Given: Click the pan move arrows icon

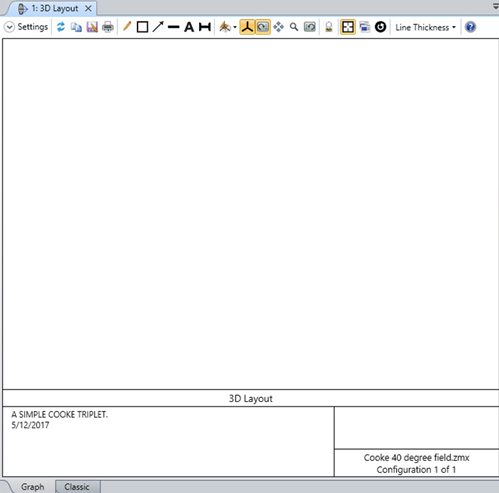Looking at the screenshot, I should (x=278, y=27).
